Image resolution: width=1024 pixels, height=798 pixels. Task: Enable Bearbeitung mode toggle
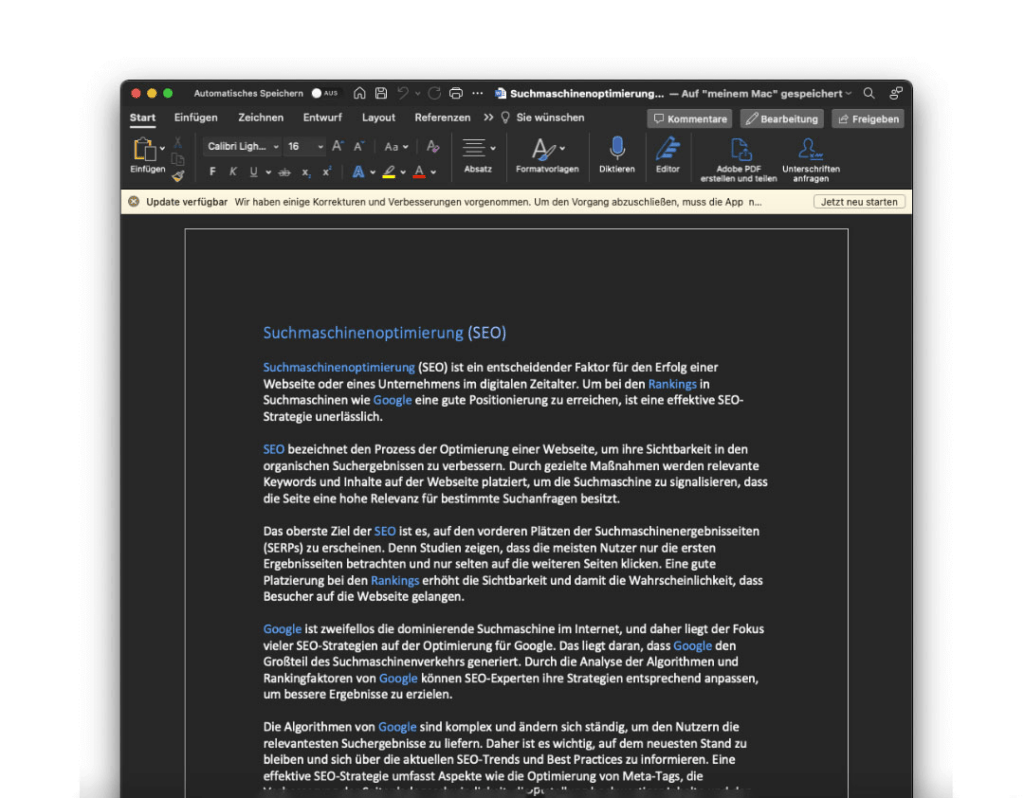click(x=783, y=118)
